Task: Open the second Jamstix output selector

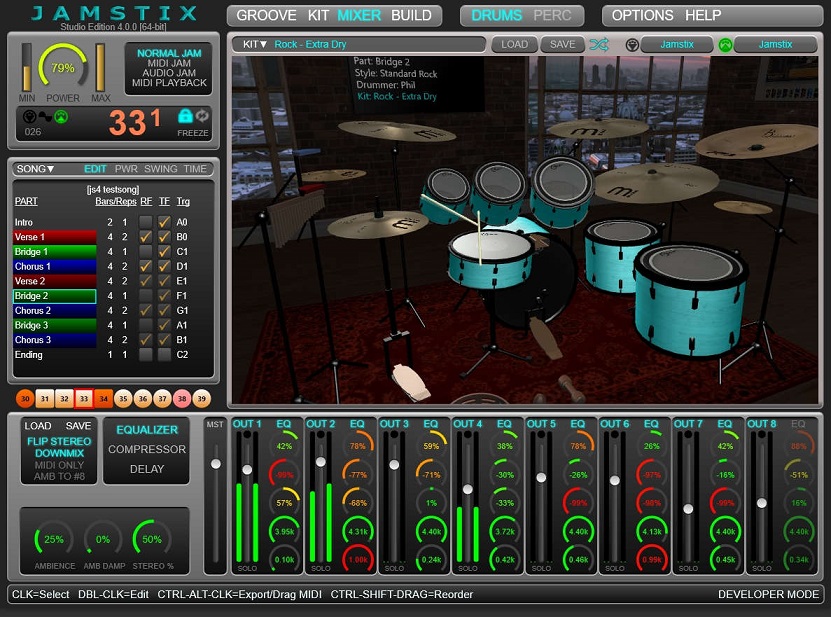Action: [x=775, y=45]
